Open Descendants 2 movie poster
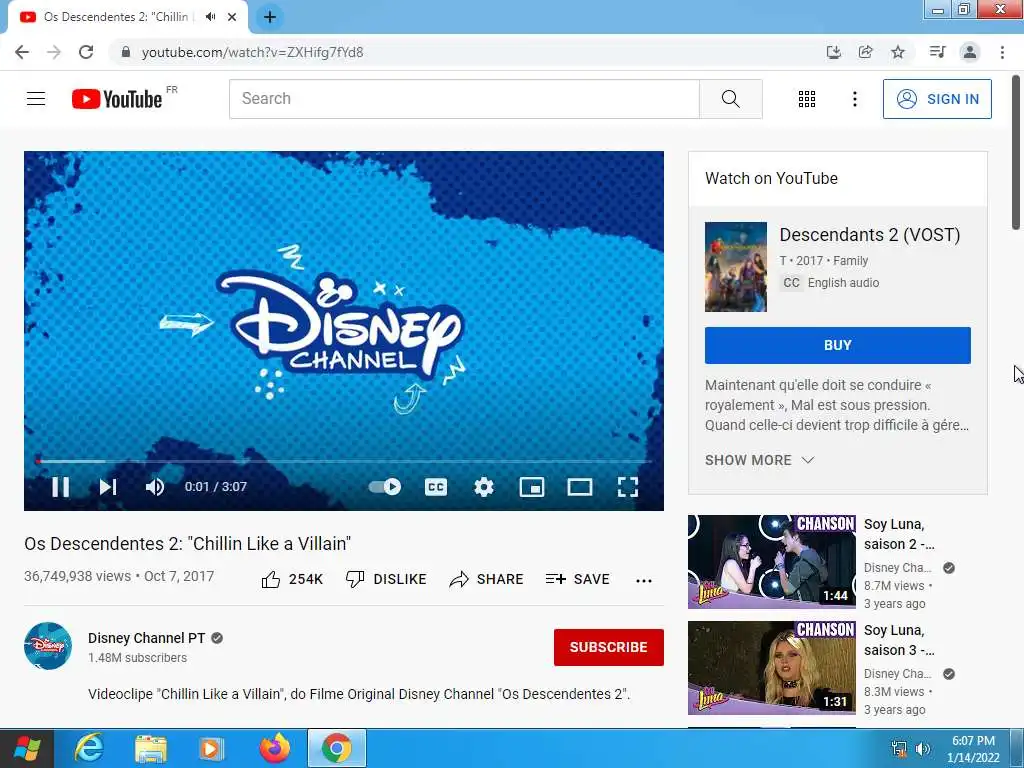The width and height of the screenshot is (1024, 768). click(735, 266)
